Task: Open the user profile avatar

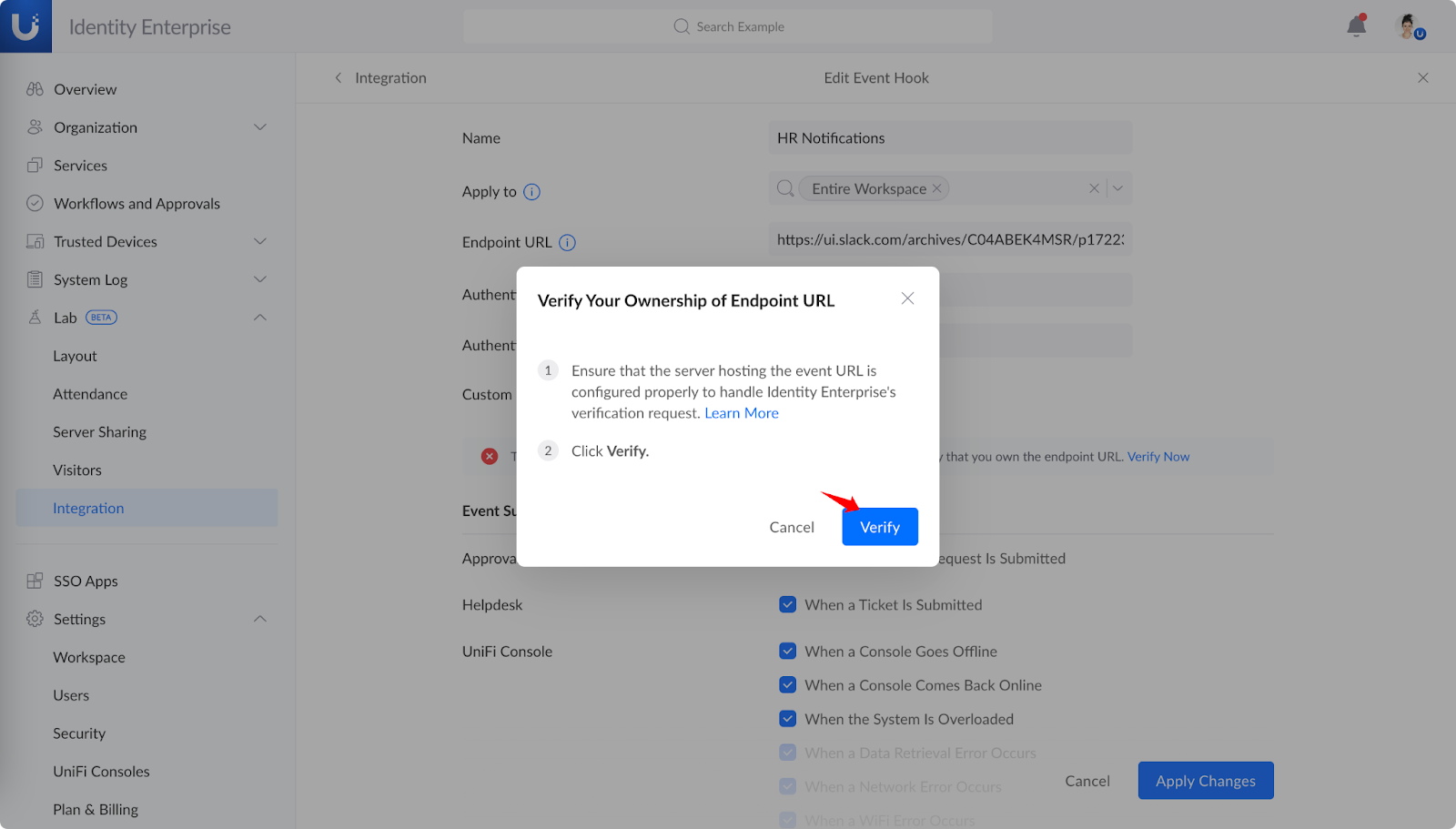Action: coord(1409,26)
